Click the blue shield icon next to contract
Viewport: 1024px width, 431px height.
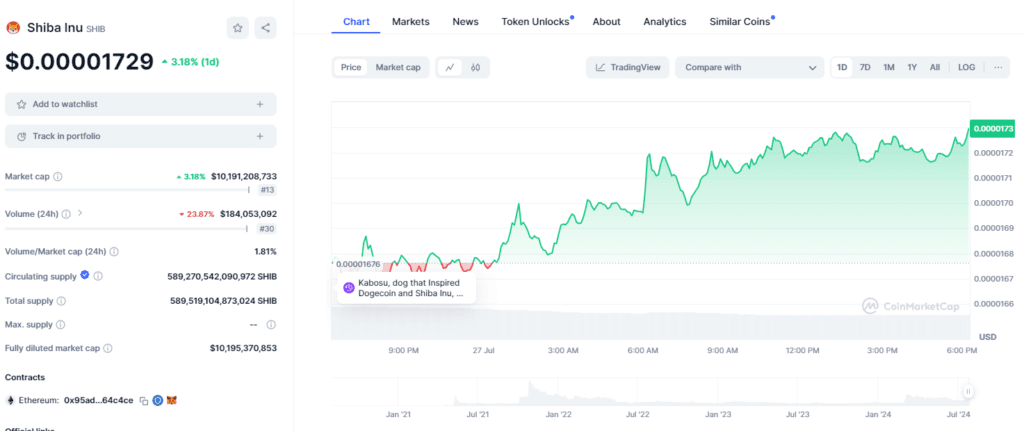pos(157,400)
